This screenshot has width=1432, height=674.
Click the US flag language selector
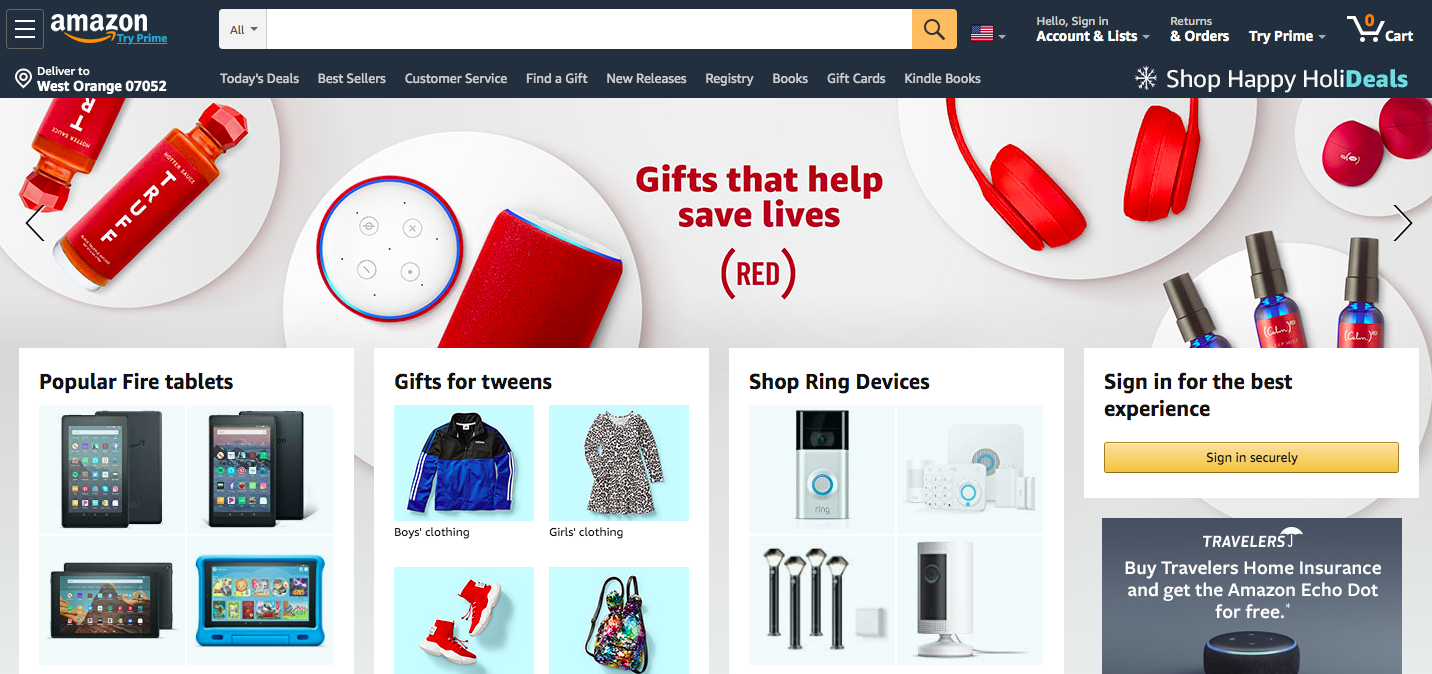[988, 34]
